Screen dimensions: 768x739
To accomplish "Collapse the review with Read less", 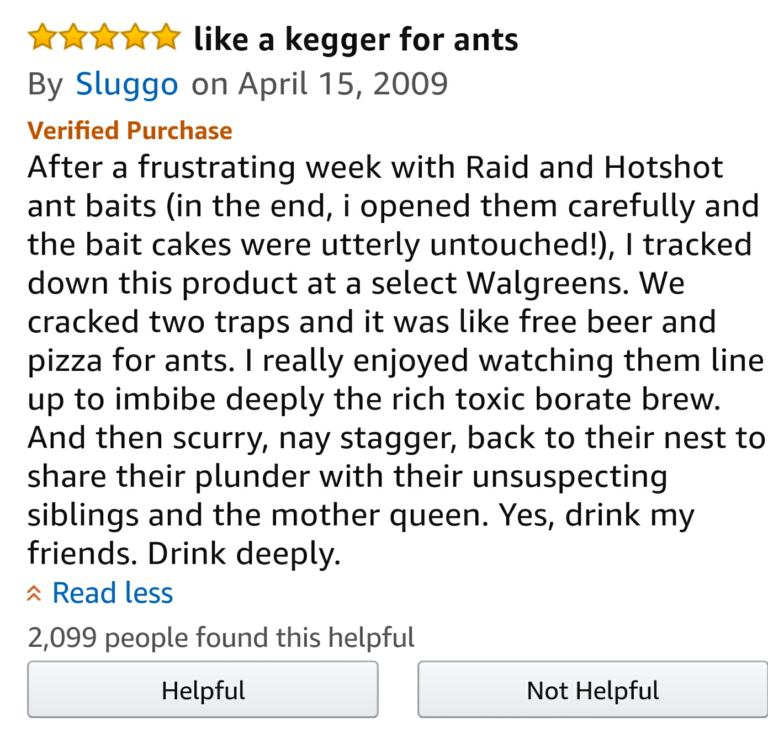I will pos(112,593).
